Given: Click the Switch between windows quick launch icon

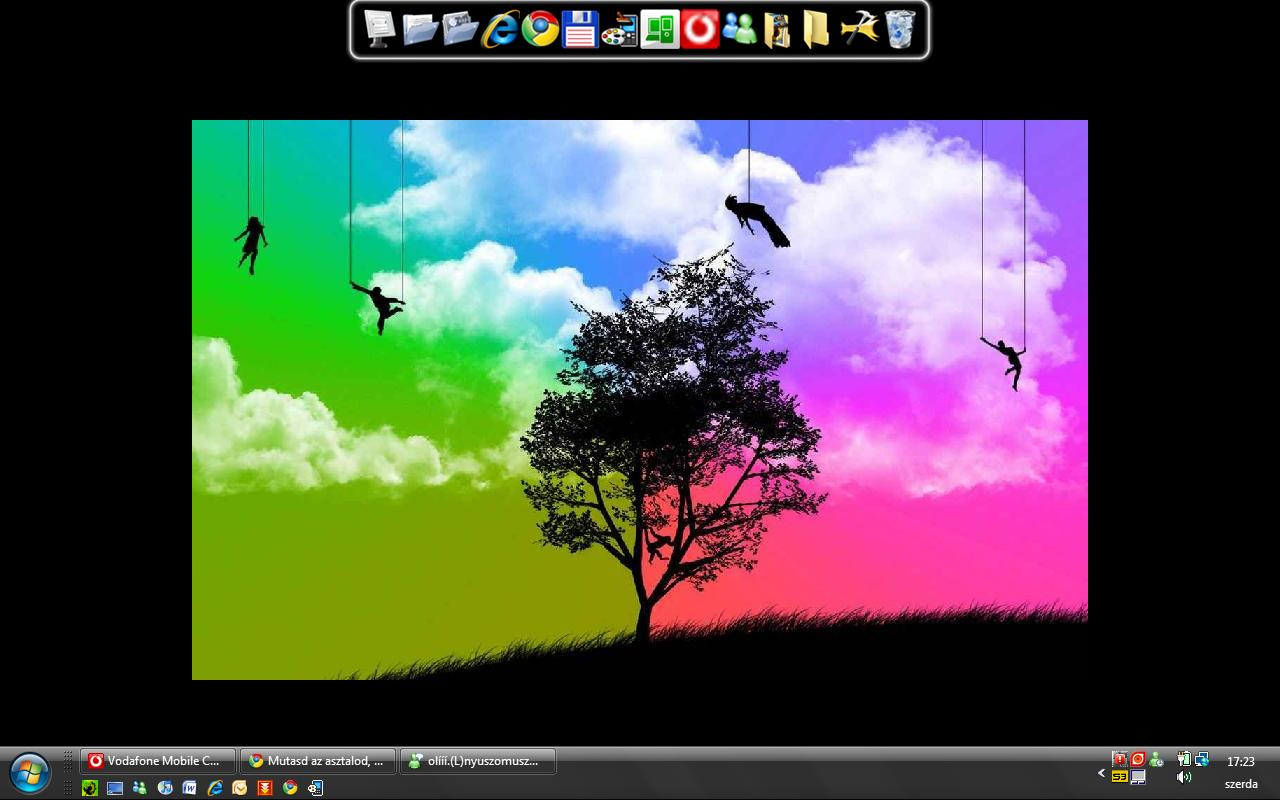Looking at the screenshot, I should click(315, 788).
